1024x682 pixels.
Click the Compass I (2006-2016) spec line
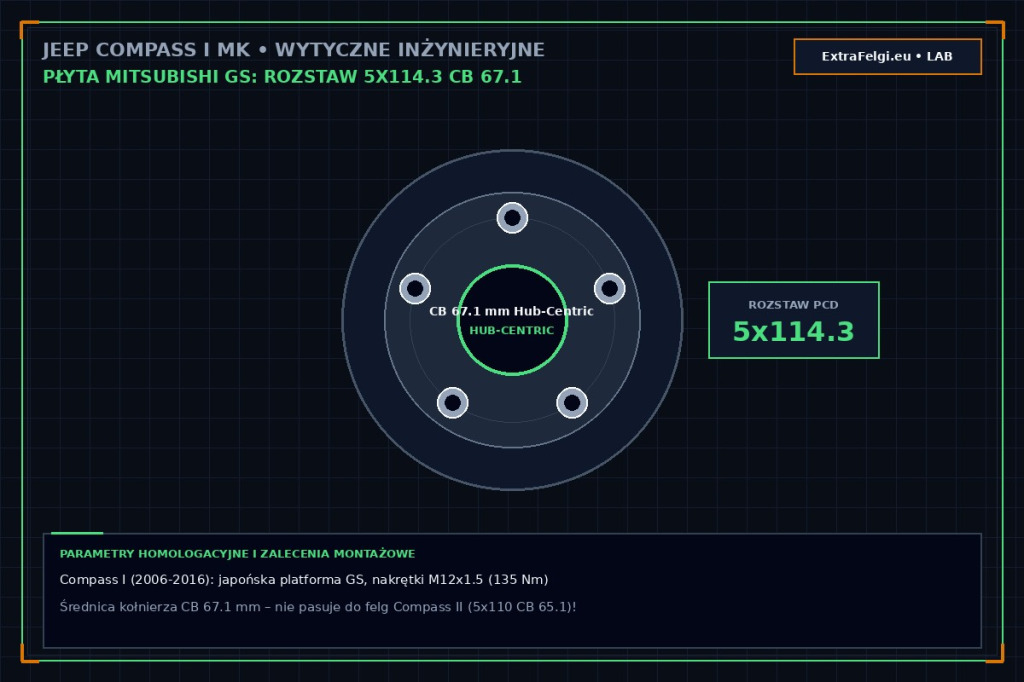[x=304, y=579]
